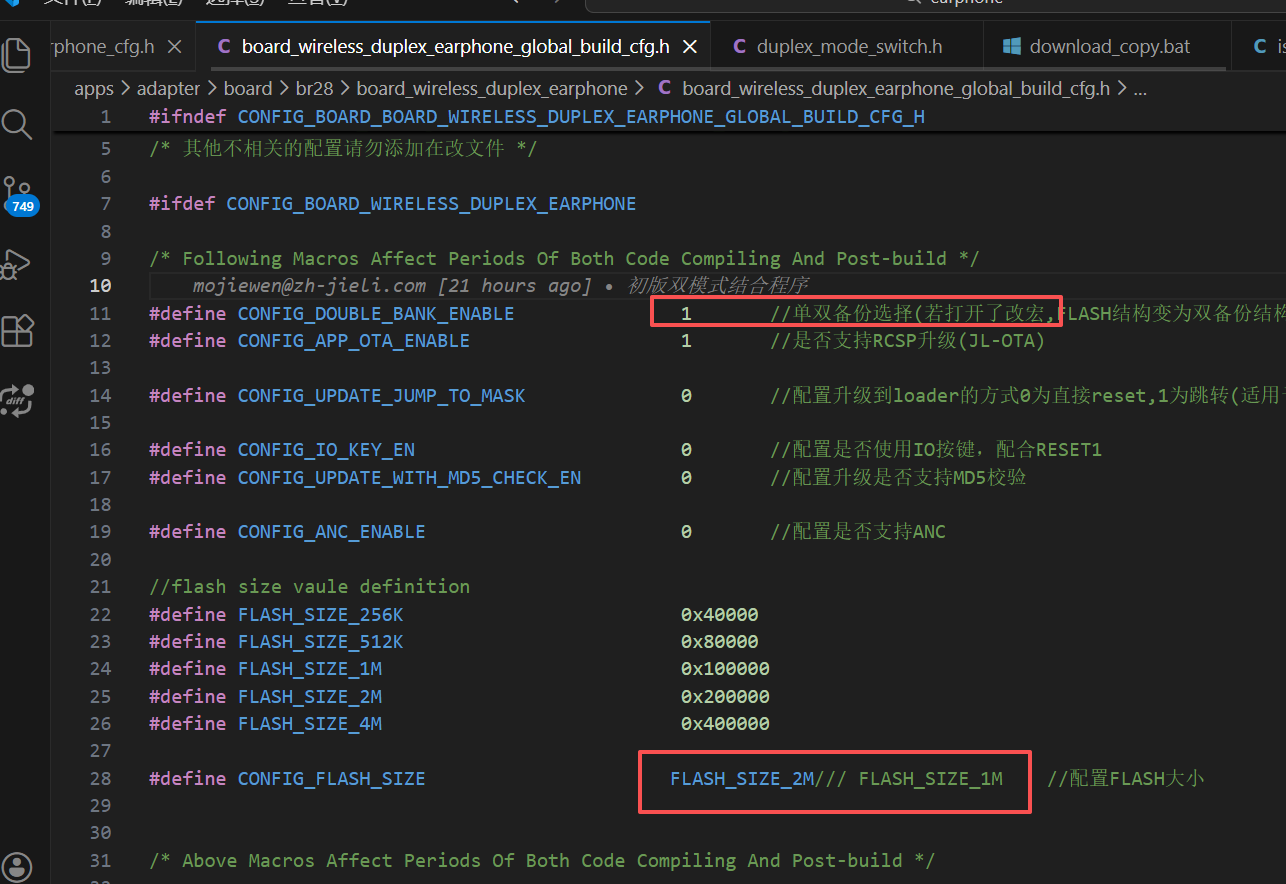Close the phone_cfg.h tab
1286x884 pixels.
175,46
